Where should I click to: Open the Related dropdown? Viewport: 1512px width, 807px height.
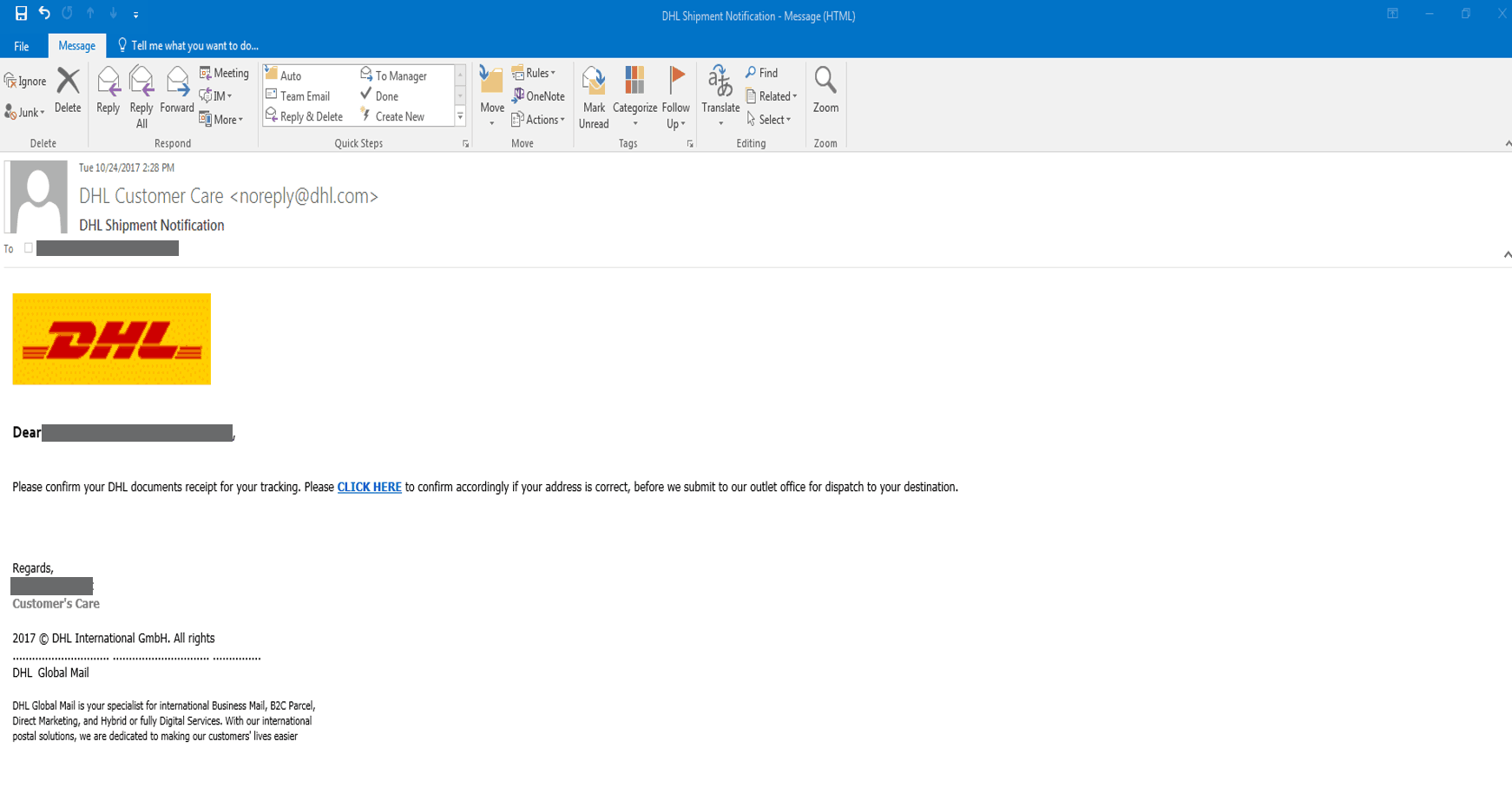772,96
